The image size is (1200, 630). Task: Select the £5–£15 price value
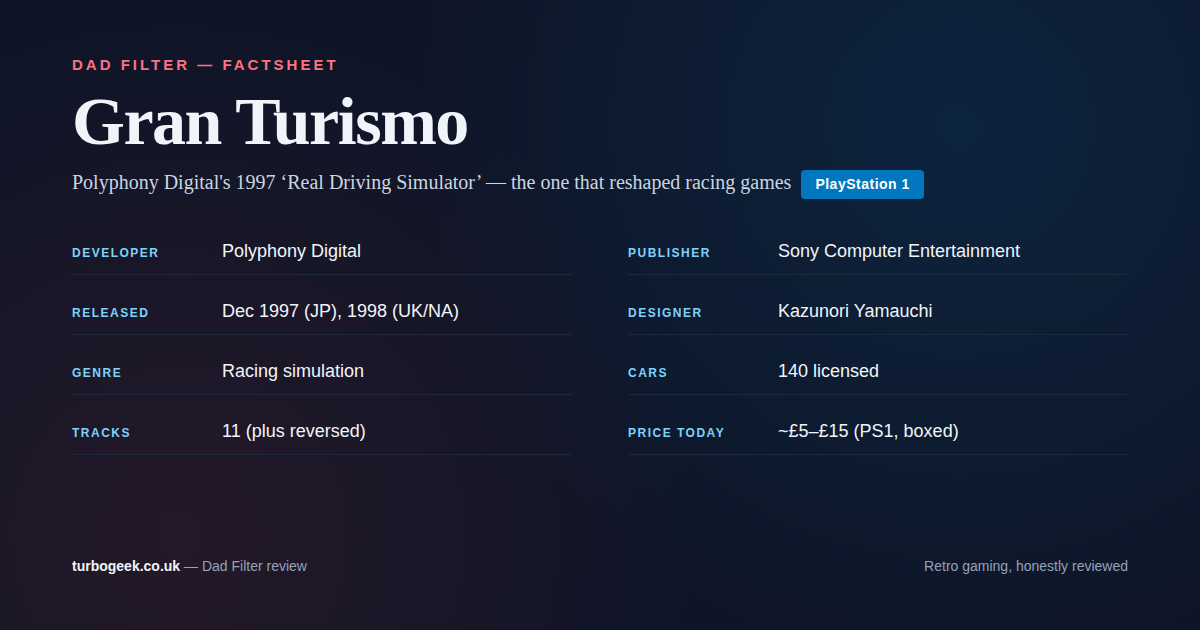pyautogui.click(x=867, y=431)
